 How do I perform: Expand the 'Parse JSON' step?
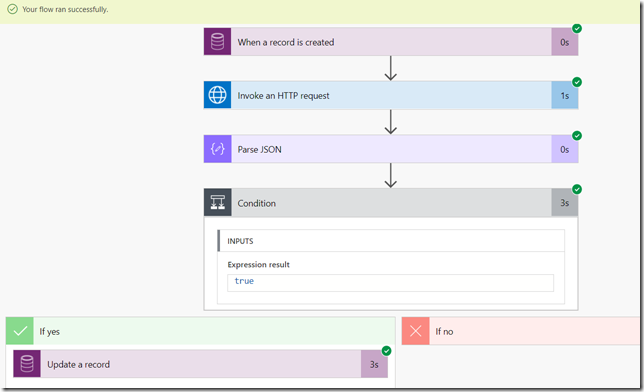click(391, 149)
